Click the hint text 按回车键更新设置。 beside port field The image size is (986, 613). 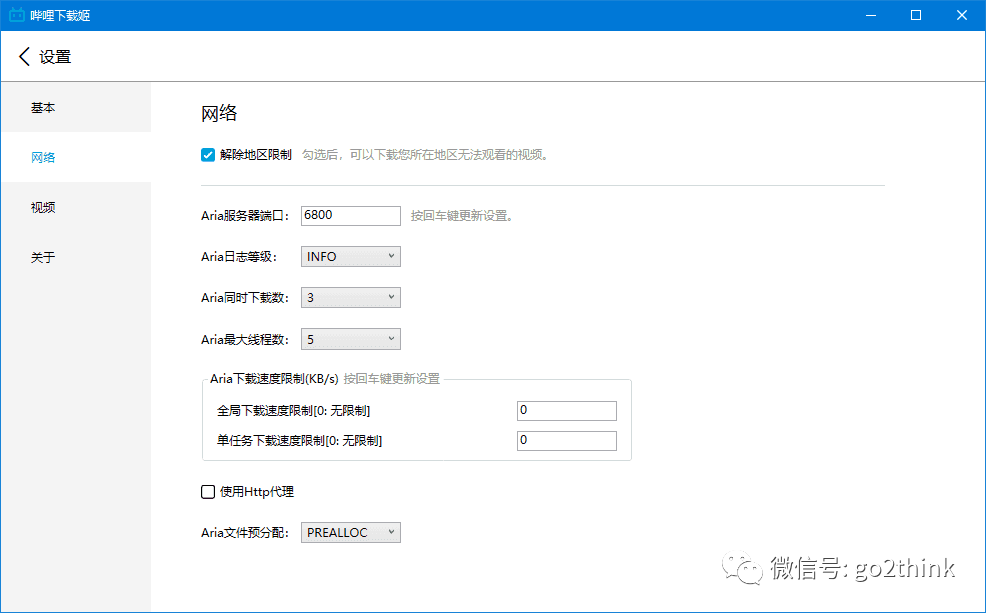tap(462, 216)
